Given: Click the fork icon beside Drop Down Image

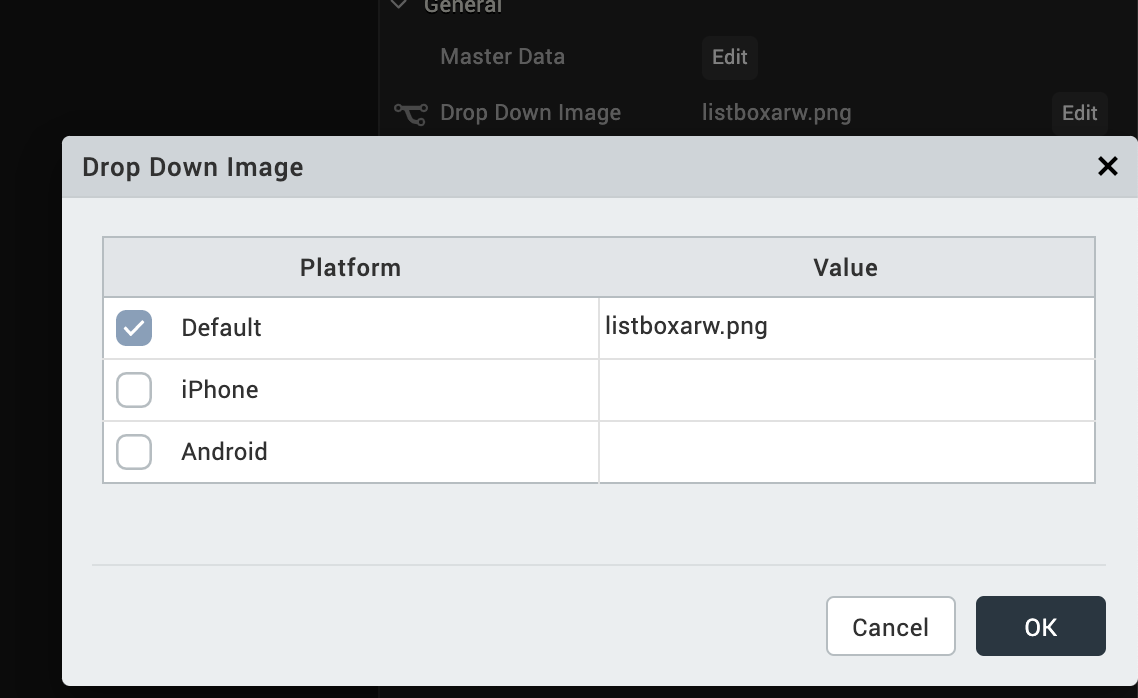Looking at the screenshot, I should 410,113.
